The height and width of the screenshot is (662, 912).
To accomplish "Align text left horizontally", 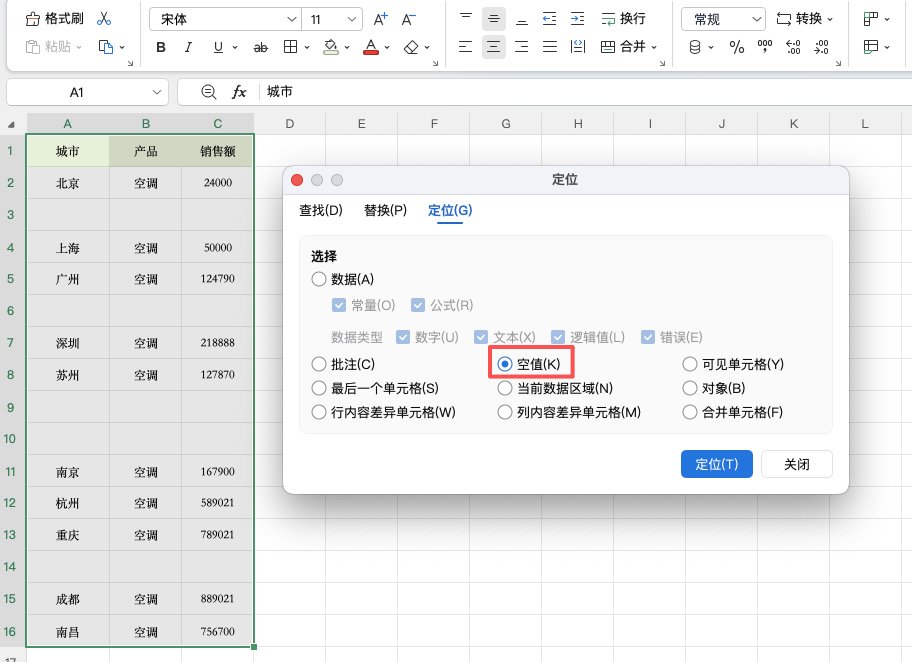I will 465,47.
